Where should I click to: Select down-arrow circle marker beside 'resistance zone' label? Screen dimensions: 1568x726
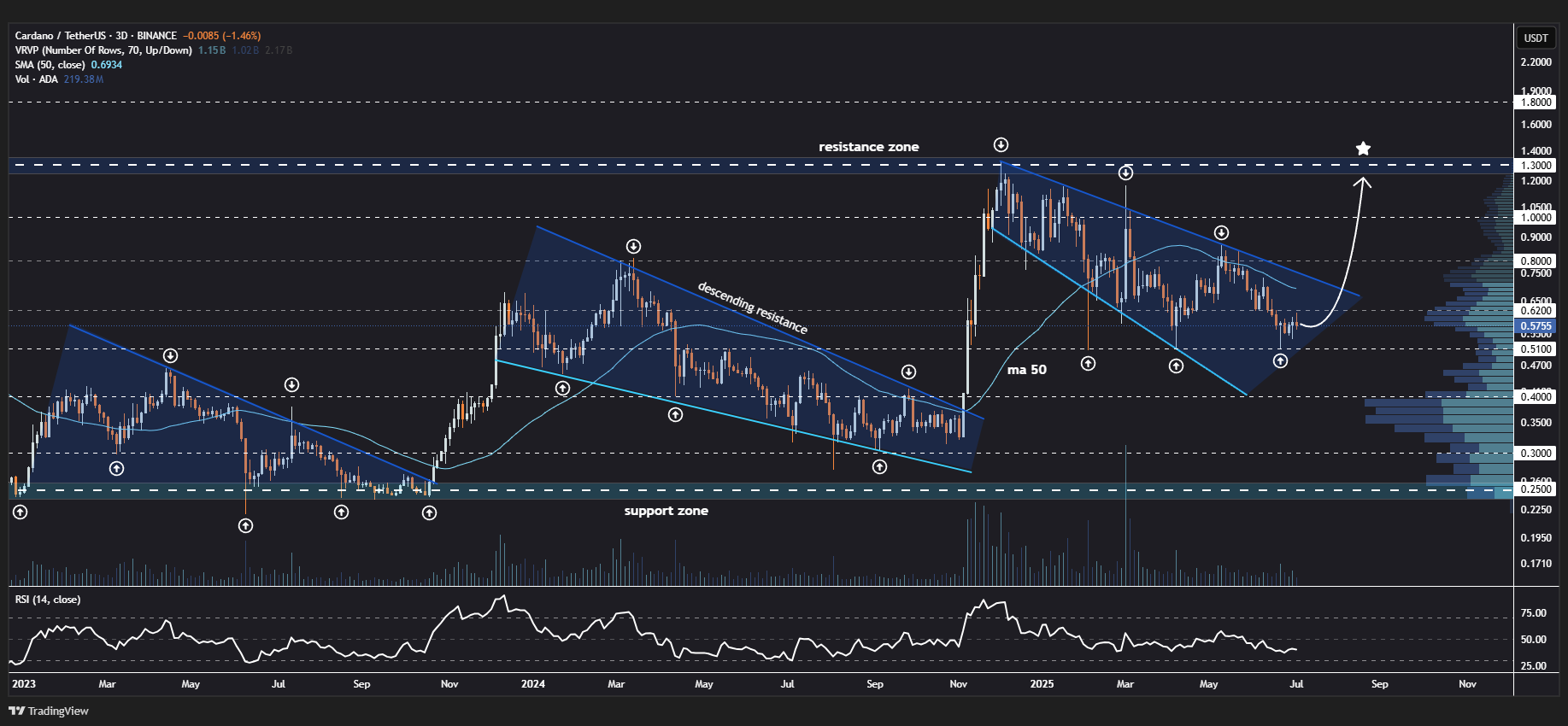click(x=1001, y=145)
